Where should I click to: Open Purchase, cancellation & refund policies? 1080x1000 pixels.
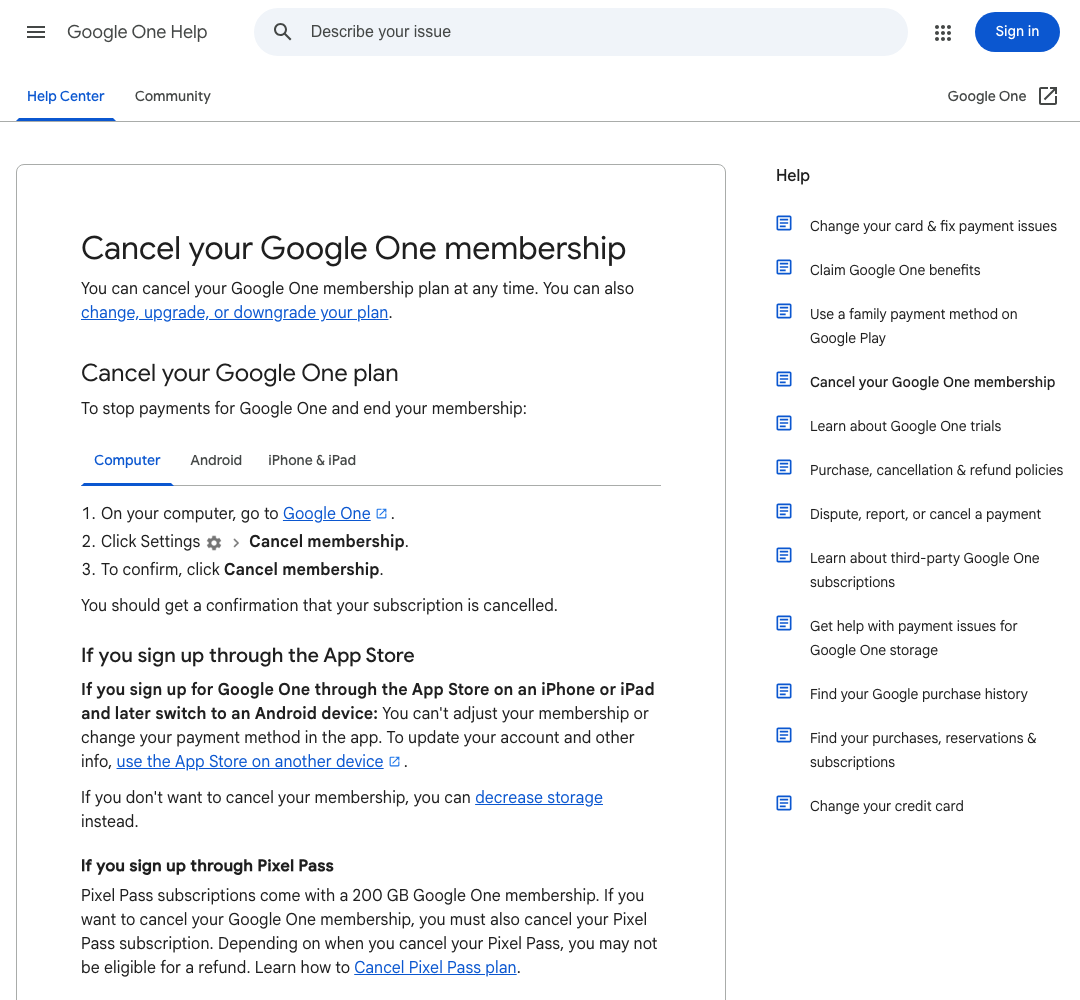click(x=936, y=470)
